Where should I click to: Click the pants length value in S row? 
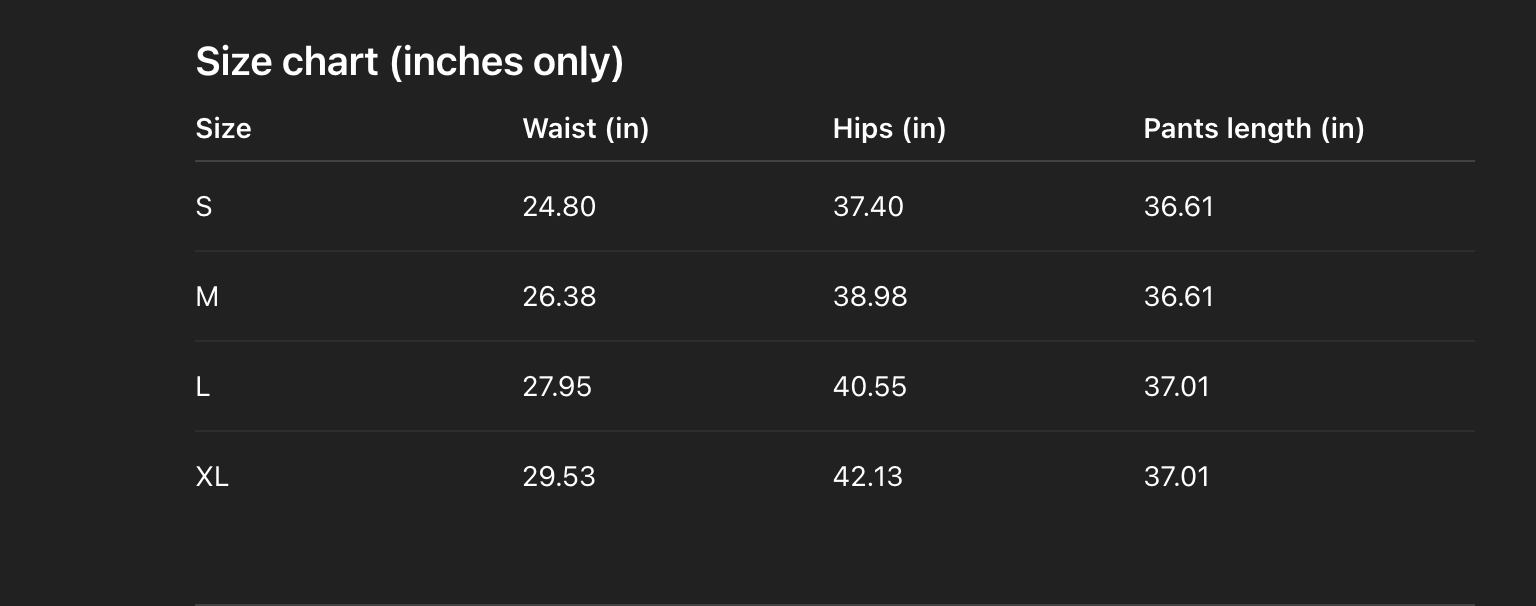1178,207
